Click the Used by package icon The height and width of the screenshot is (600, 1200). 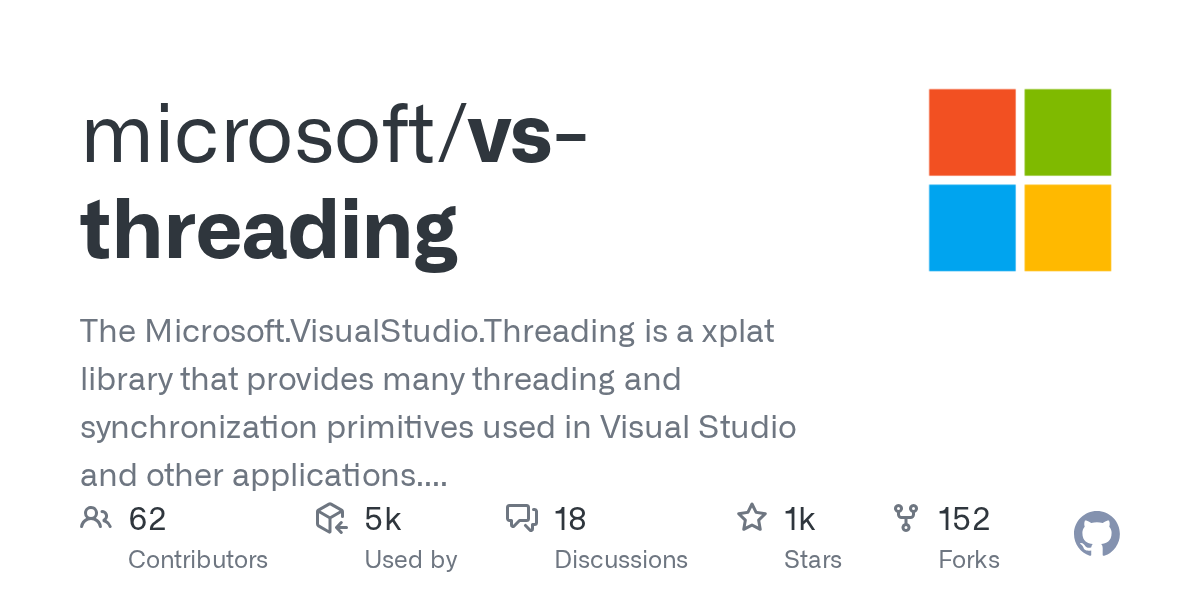pyautogui.click(x=331, y=518)
